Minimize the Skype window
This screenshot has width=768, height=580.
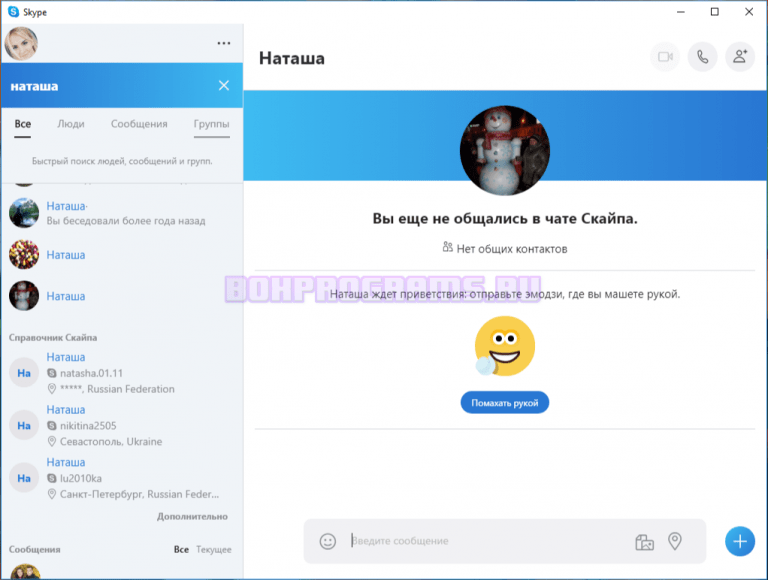coord(681,12)
